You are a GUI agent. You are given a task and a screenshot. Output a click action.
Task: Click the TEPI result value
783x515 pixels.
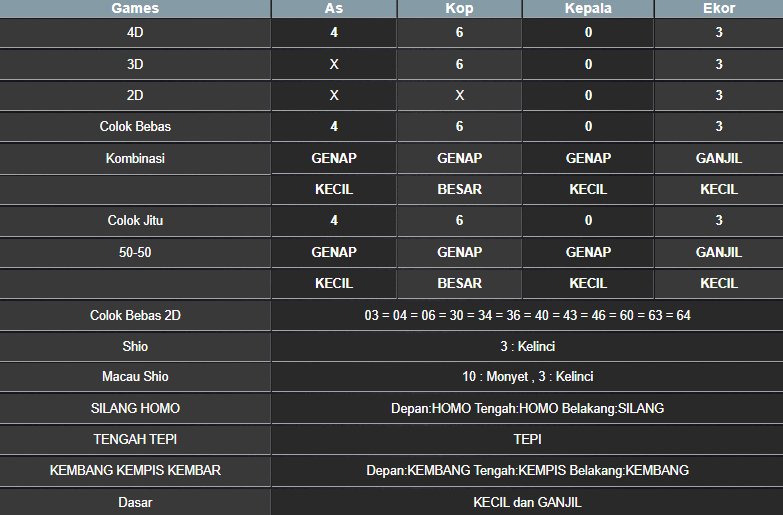[527, 439]
